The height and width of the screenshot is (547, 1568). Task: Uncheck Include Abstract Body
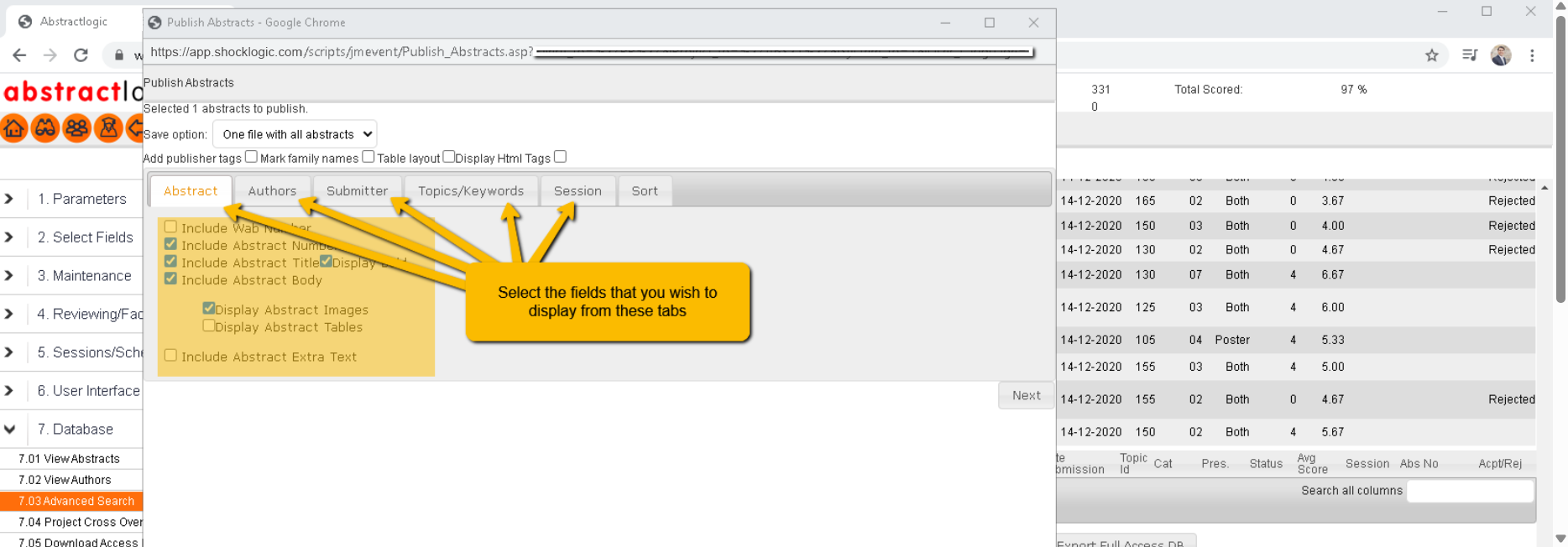171,279
